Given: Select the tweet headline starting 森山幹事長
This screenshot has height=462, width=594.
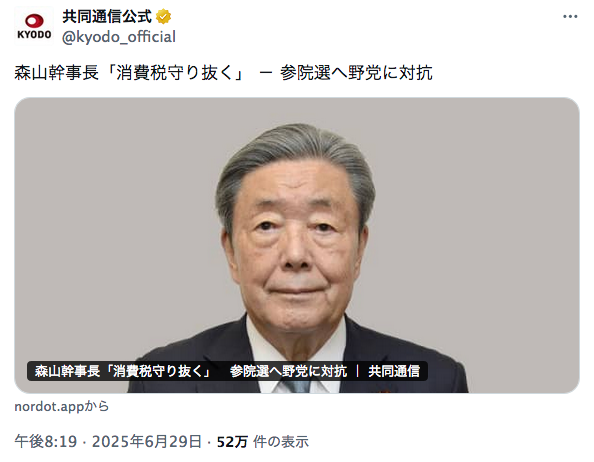Looking at the screenshot, I should coord(223,73).
